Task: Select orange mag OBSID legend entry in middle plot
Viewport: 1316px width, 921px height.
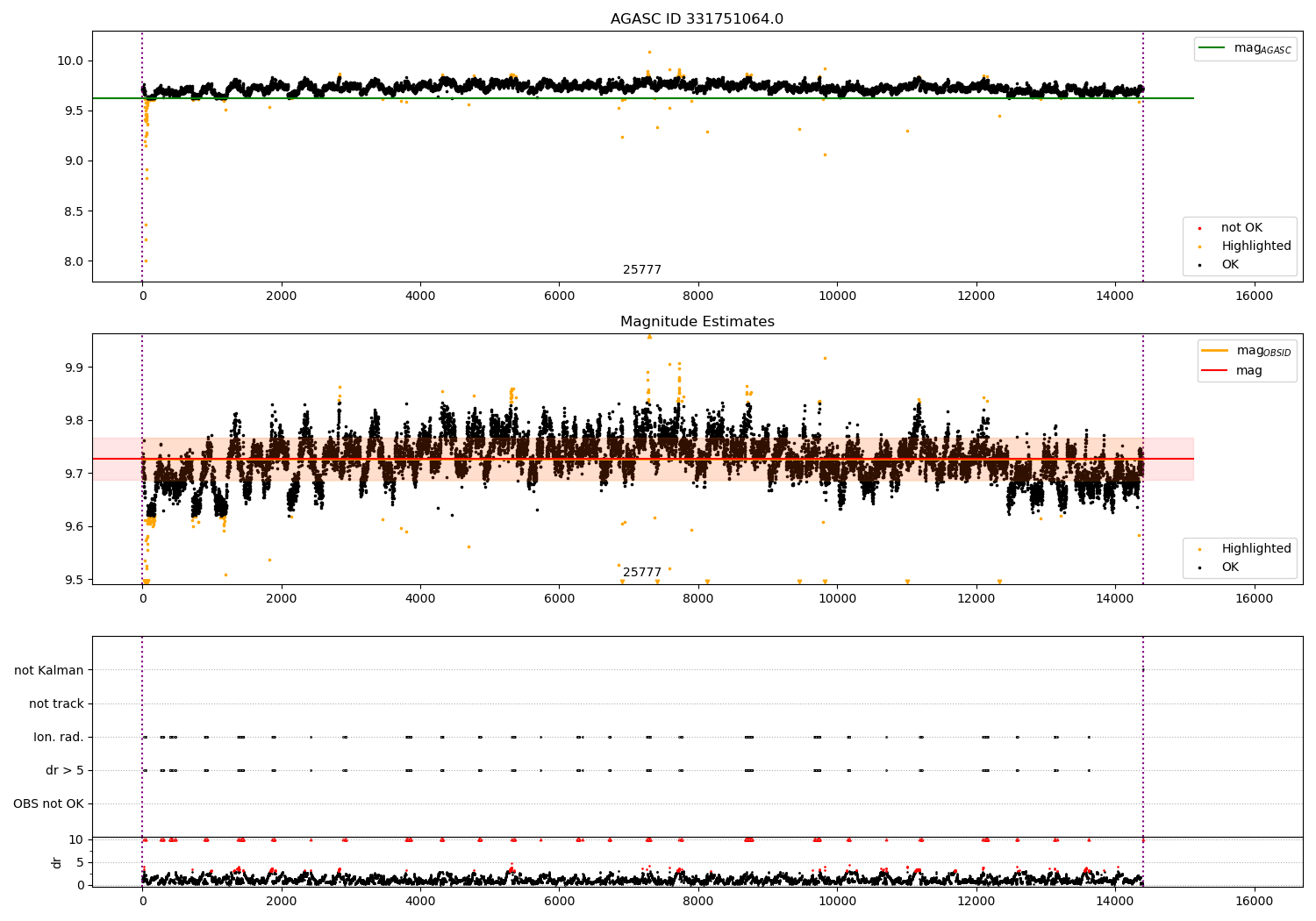Action: pos(1245,351)
